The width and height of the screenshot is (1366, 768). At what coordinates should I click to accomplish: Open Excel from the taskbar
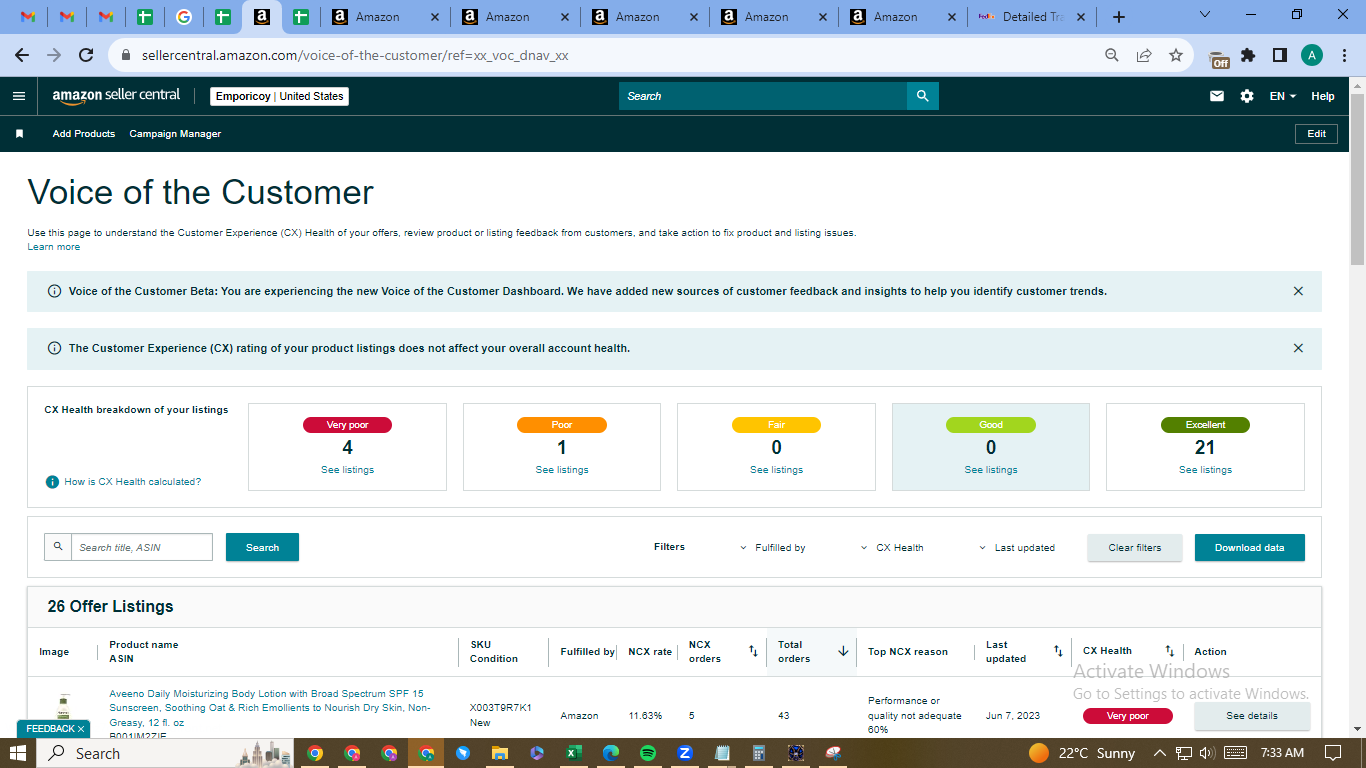pyautogui.click(x=574, y=753)
